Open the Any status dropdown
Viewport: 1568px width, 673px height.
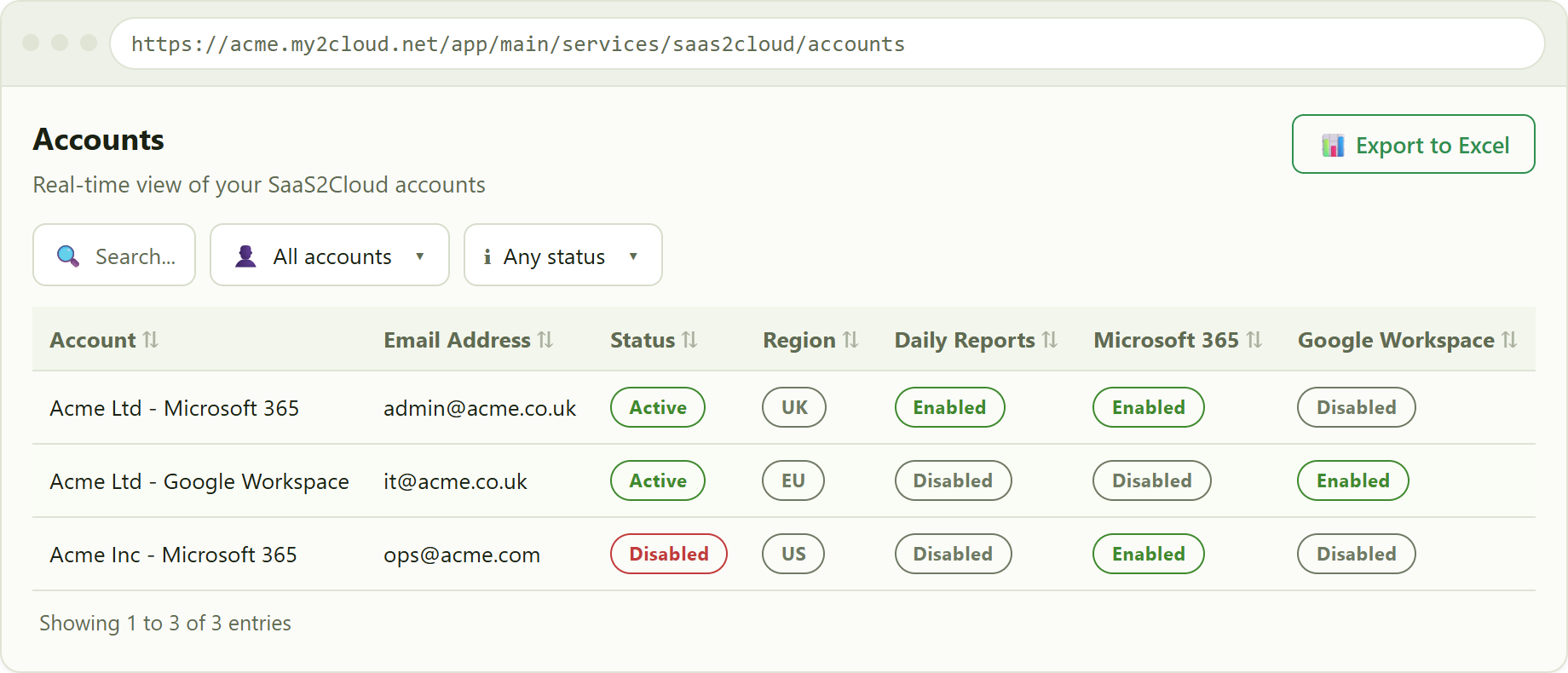(563, 255)
